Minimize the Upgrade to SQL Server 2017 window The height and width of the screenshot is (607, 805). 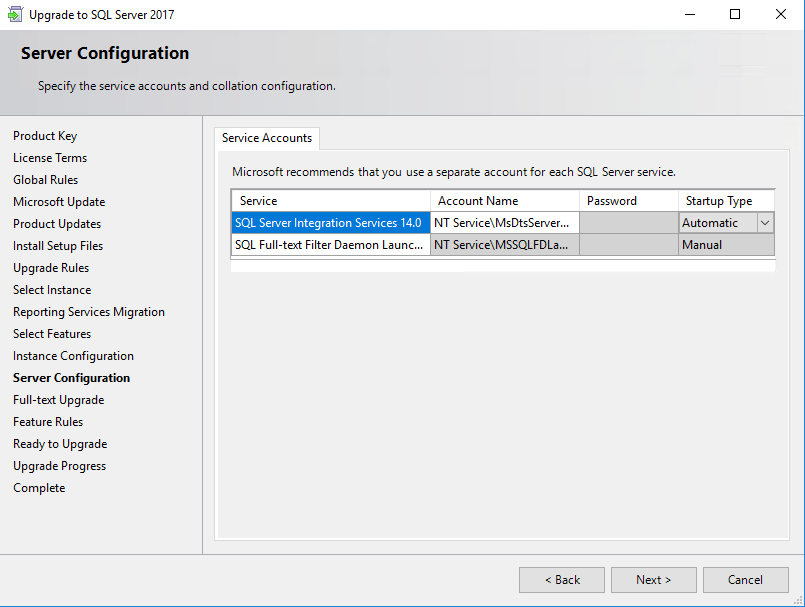click(x=690, y=14)
